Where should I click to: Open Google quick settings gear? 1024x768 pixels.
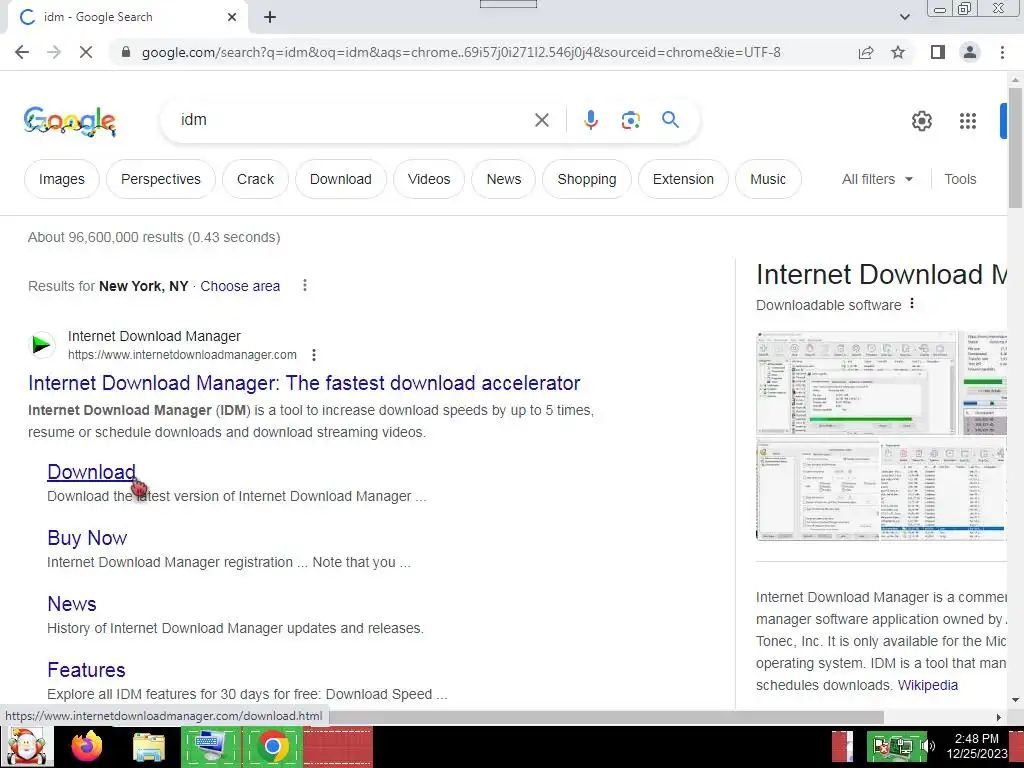pos(921,121)
